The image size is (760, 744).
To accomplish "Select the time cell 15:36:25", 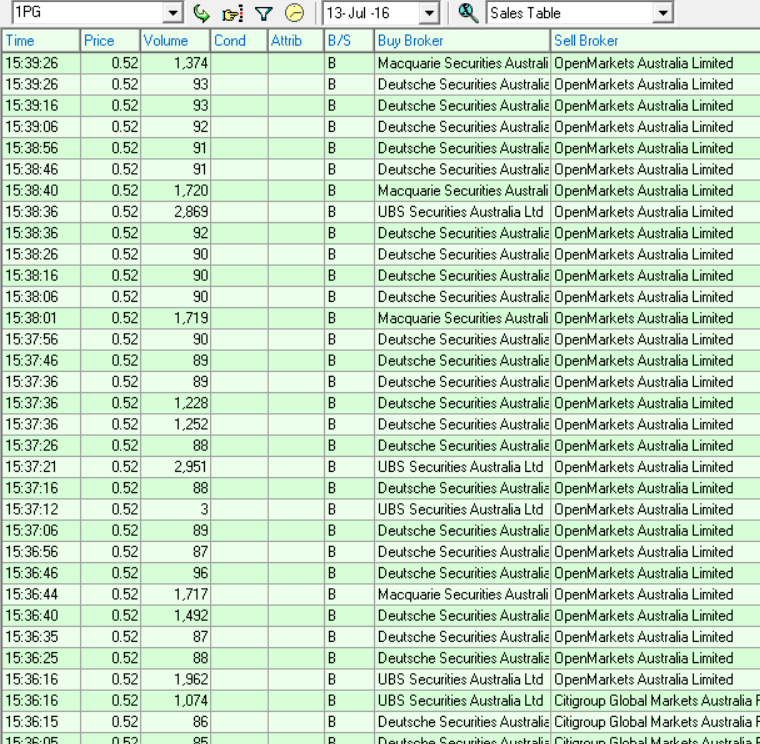I will (41, 658).
